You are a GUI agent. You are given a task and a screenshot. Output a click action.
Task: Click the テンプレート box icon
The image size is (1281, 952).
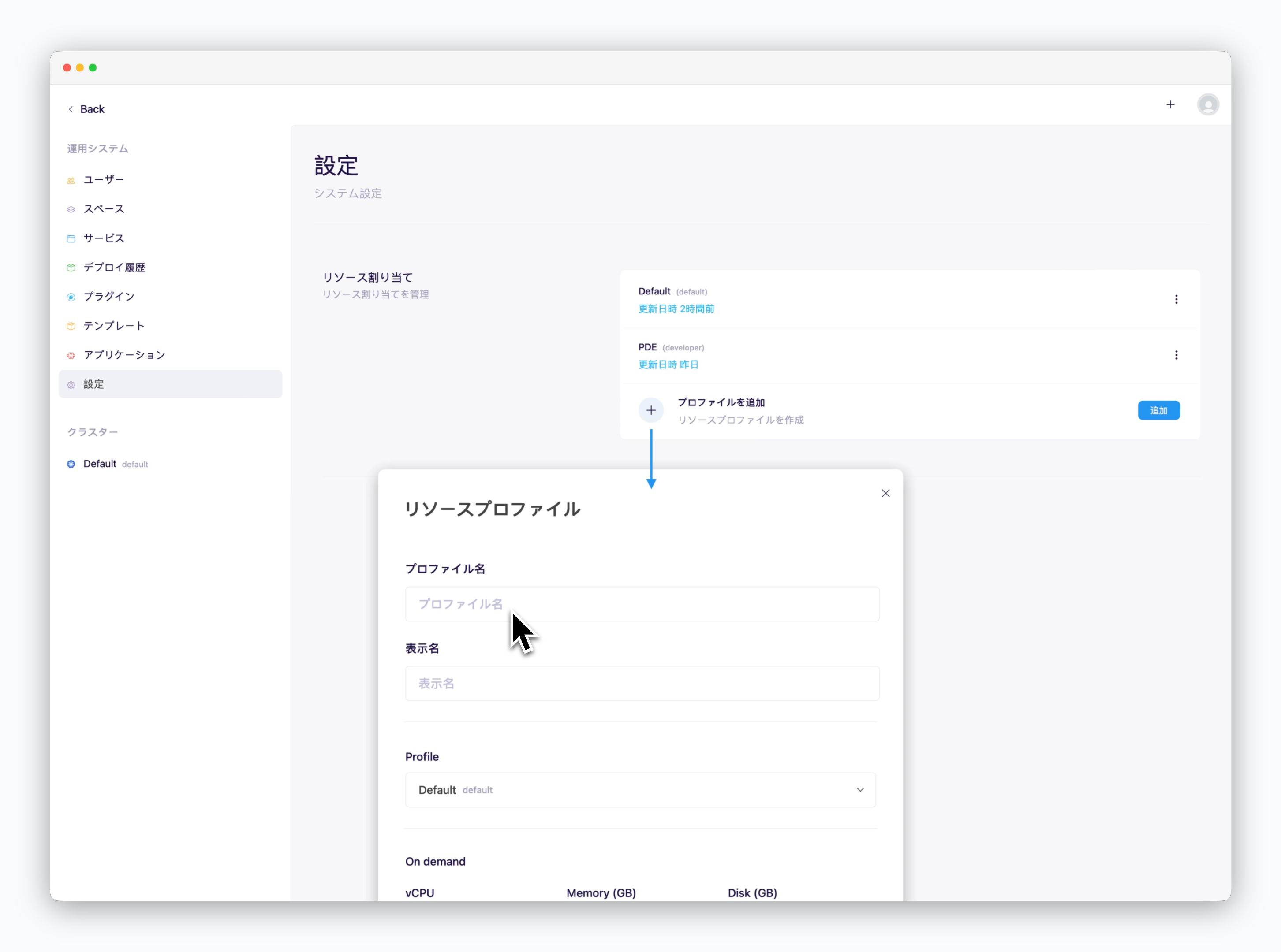pyautogui.click(x=71, y=326)
